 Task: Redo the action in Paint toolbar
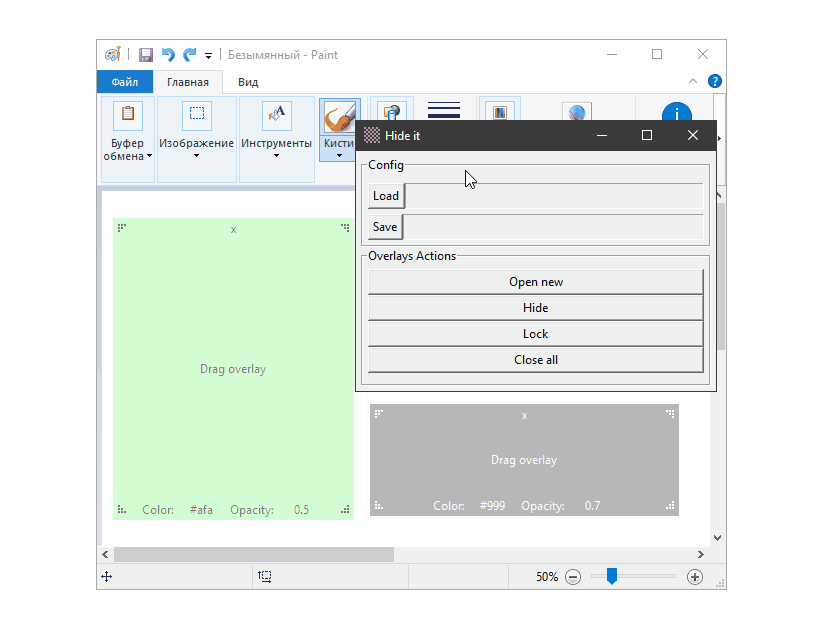coord(190,54)
